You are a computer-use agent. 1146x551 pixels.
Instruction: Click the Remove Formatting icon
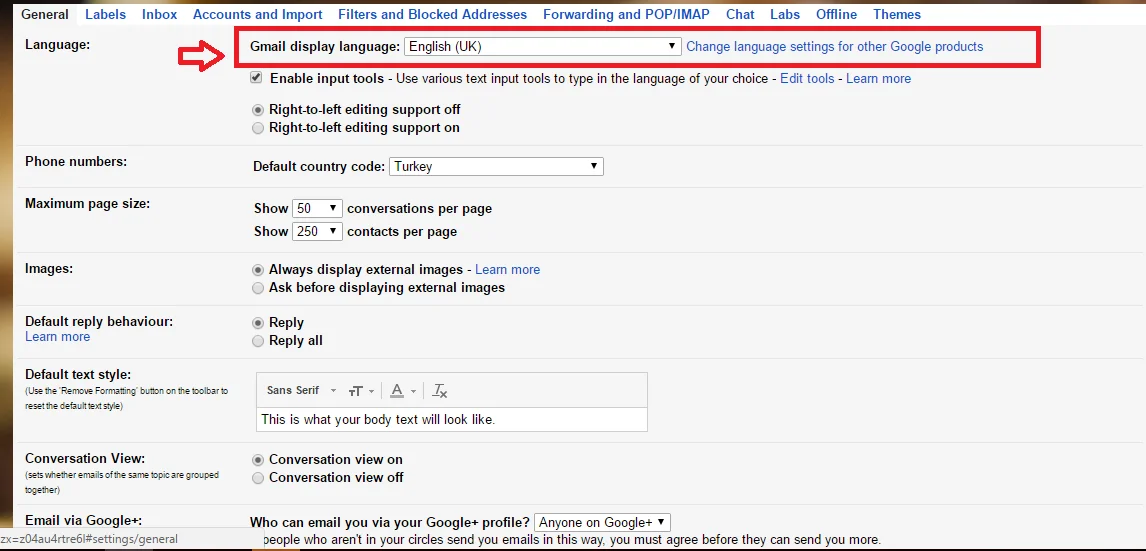click(x=439, y=391)
